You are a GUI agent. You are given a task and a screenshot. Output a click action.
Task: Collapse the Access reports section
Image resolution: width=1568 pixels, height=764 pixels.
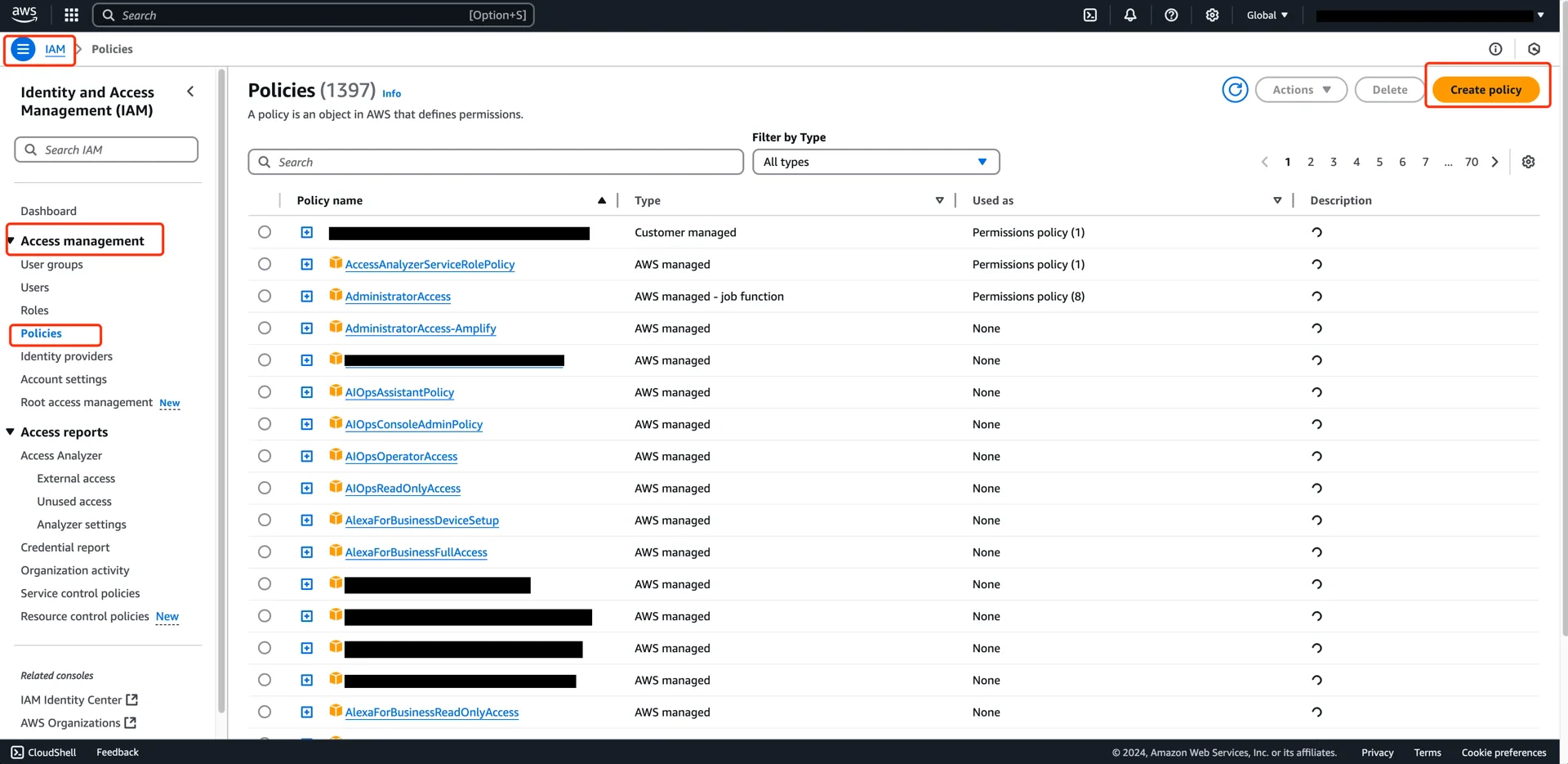[11, 432]
